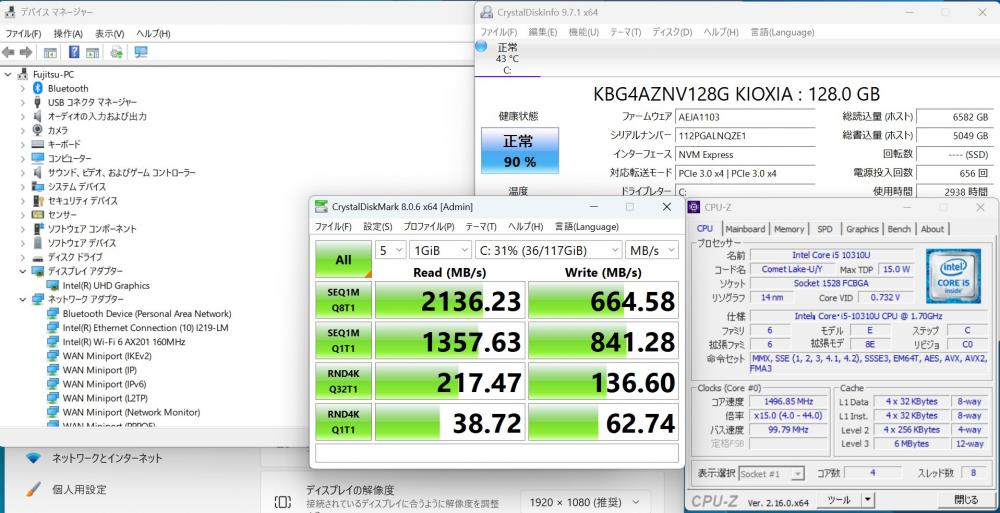Open the test count dropdown showing 5
The width and height of the screenshot is (1000, 513).
tap(390, 250)
